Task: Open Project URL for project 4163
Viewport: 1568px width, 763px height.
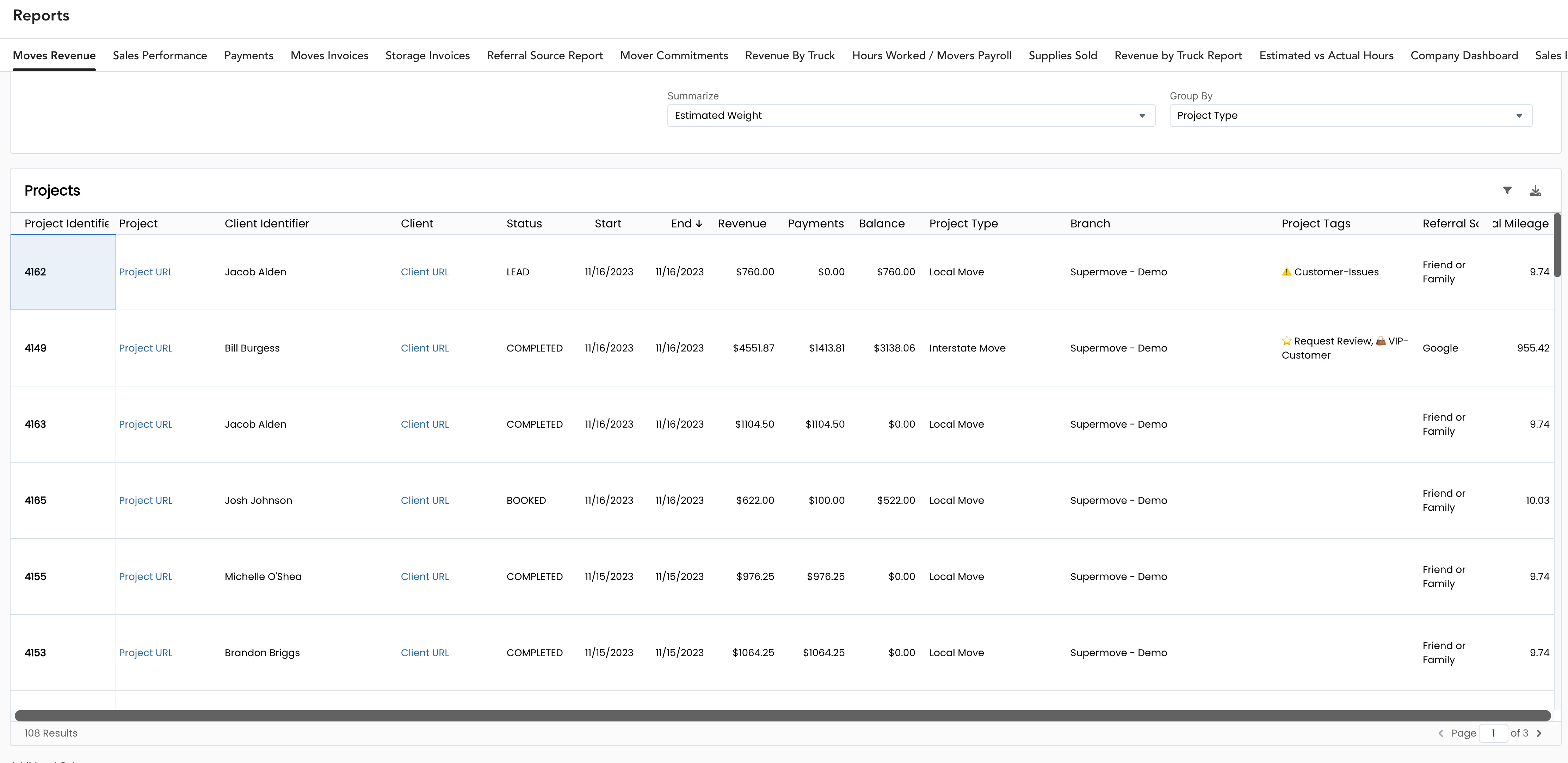Action: coord(146,425)
